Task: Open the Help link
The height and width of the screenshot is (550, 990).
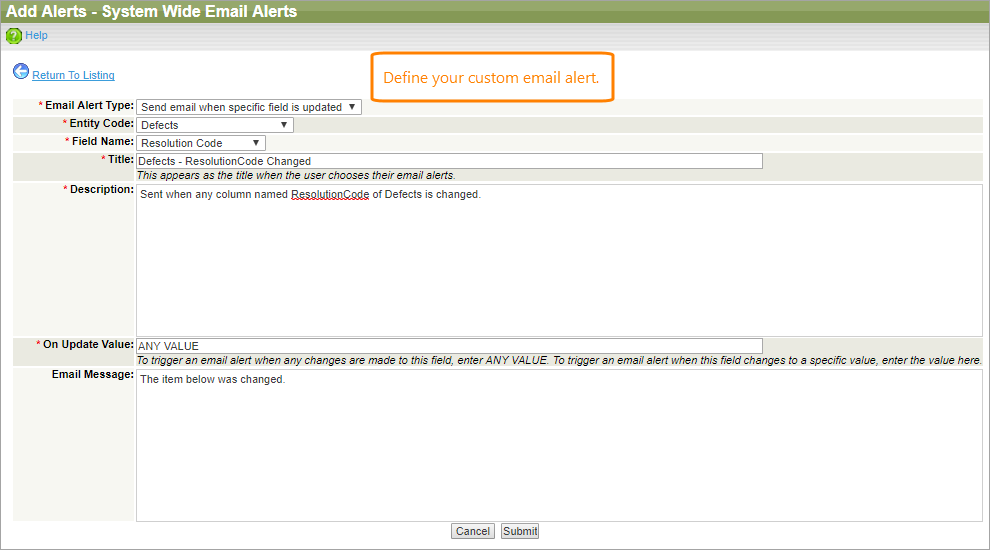Action: [36, 35]
